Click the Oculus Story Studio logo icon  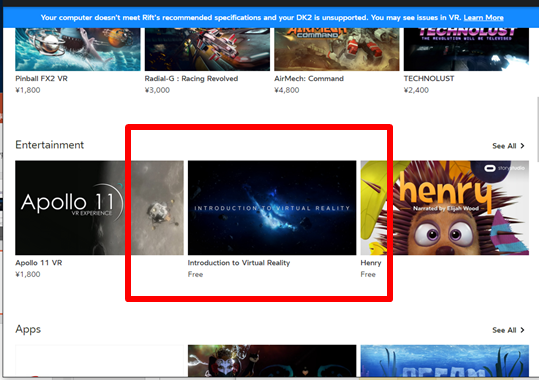coord(490,168)
